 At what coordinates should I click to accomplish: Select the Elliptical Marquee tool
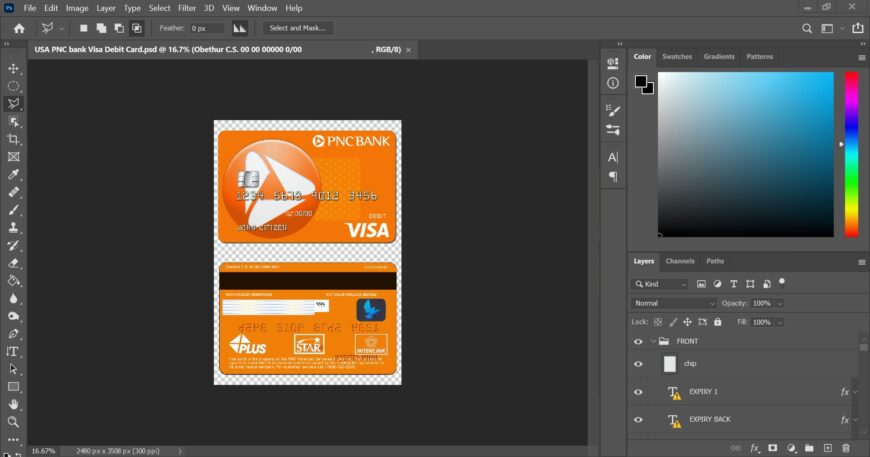pyautogui.click(x=13, y=86)
